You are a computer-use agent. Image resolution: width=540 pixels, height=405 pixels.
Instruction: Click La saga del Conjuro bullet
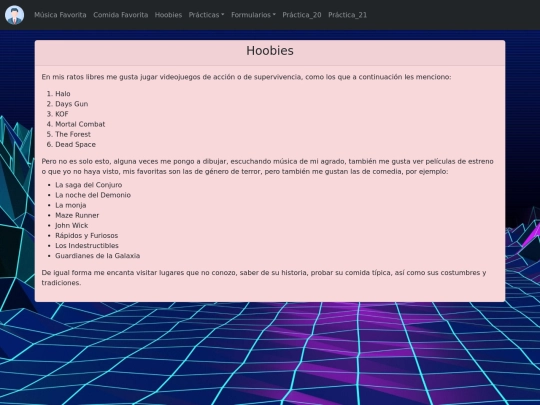(x=89, y=185)
